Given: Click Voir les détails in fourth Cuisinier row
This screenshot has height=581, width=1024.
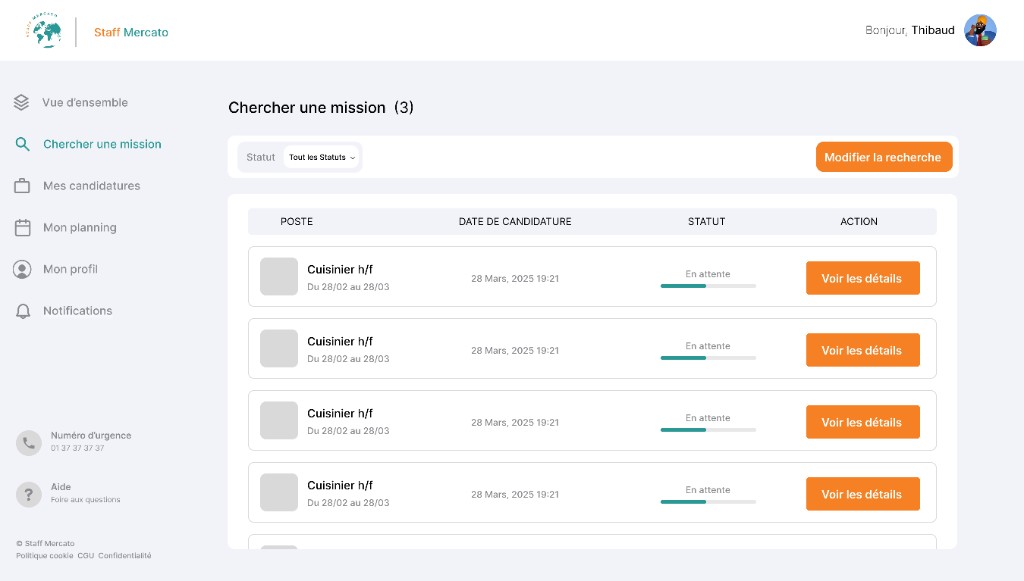Looking at the screenshot, I should click(x=863, y=494).
